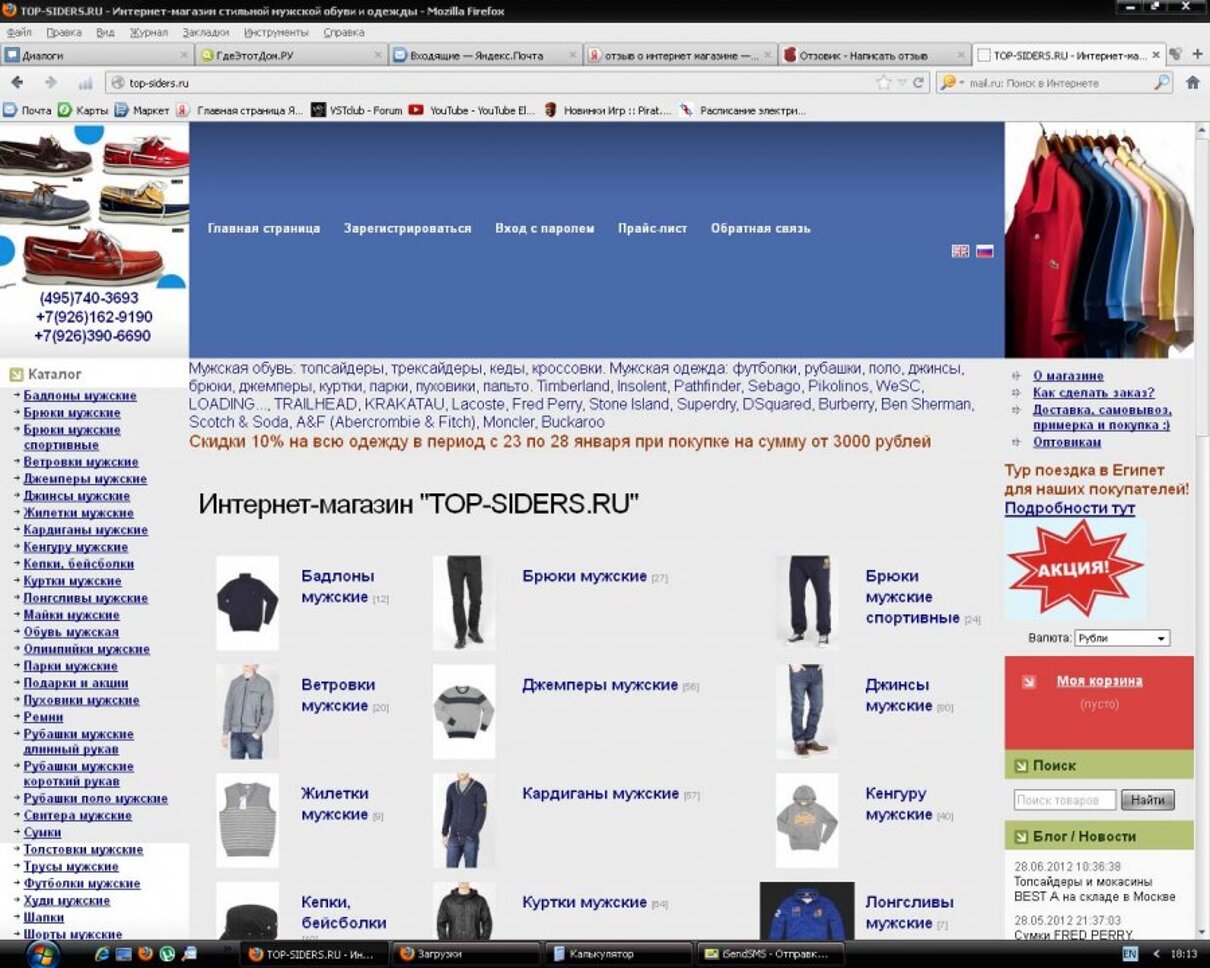The image size is (1210, 968).
Task: Switch to the iSendSMS taskbar window
Action: tap(771, 954)
